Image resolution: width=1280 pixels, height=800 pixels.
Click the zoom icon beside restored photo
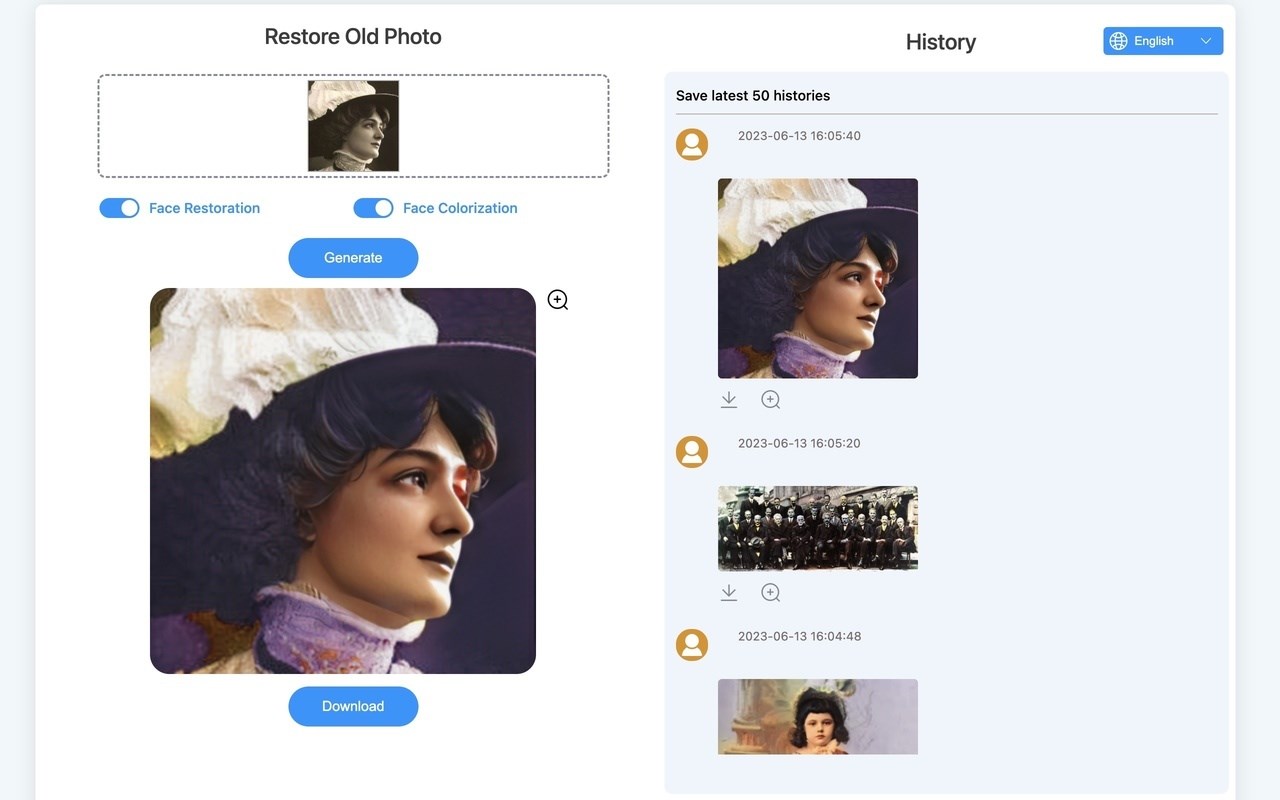558,300
